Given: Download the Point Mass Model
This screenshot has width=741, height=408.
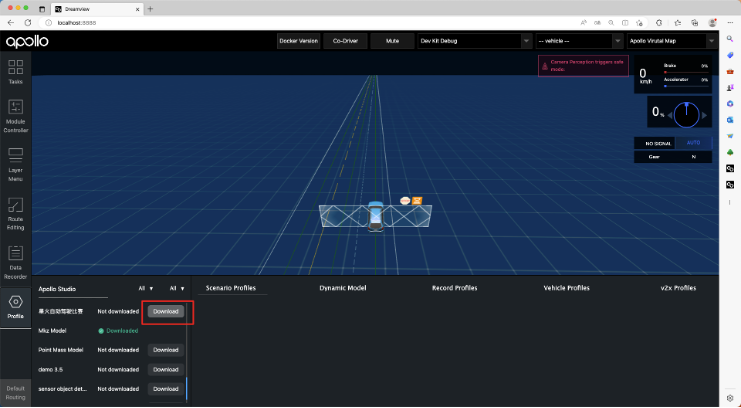Looking at the screenshot, I should point(165,350).
